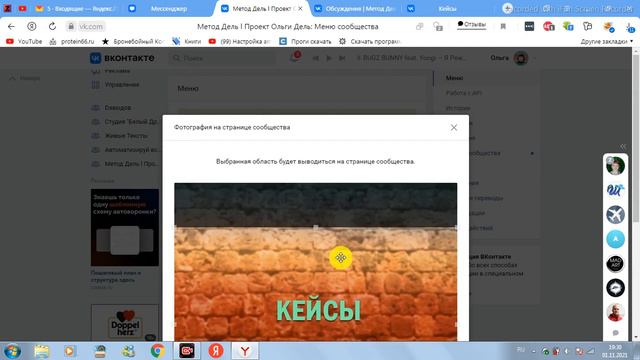Open new message bubble in chat bar
Screen dimensions: 640x360
616,333
